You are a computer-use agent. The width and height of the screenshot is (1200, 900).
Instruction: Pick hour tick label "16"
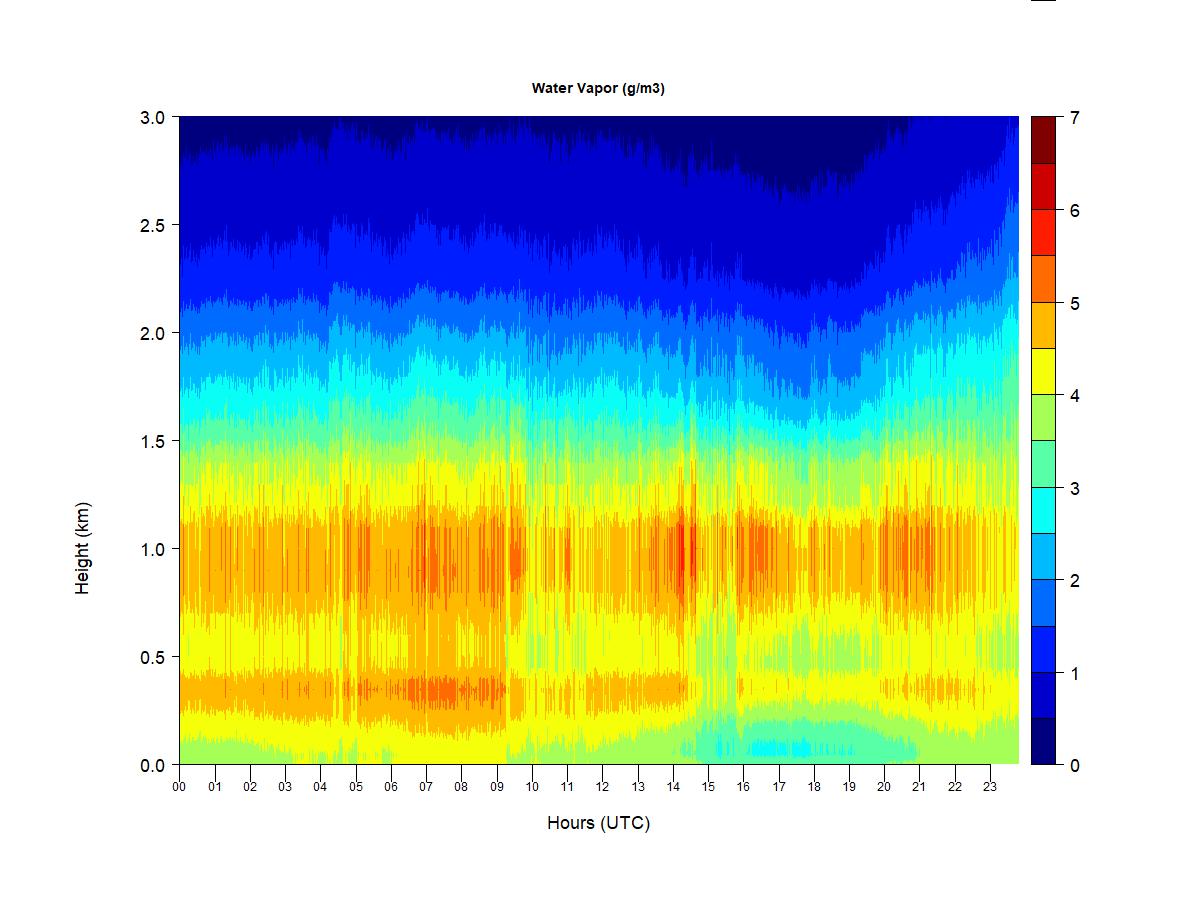pos(743,786)
